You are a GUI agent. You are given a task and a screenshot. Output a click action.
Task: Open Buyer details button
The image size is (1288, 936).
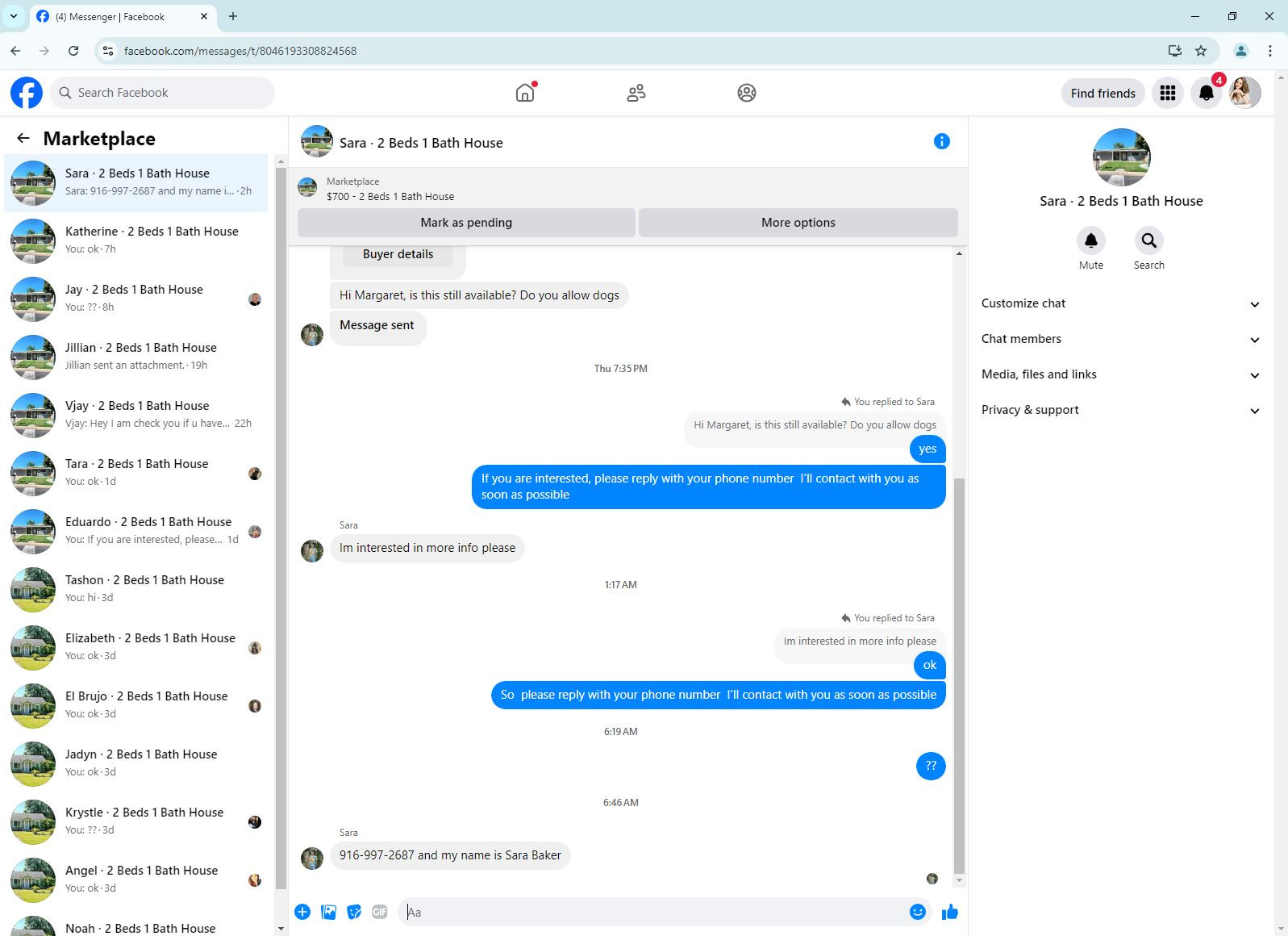point(398,254)
